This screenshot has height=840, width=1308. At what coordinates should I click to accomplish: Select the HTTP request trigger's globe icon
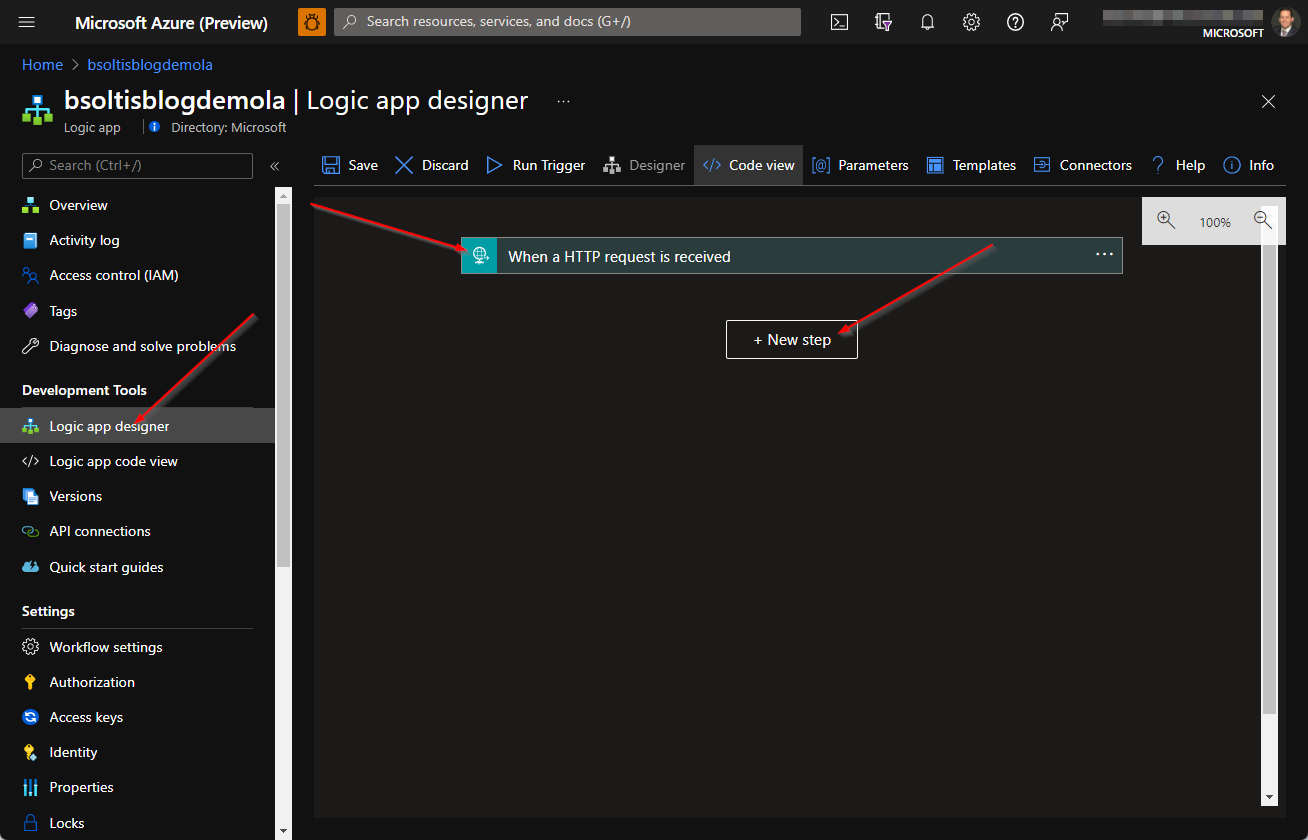(479, 255)
